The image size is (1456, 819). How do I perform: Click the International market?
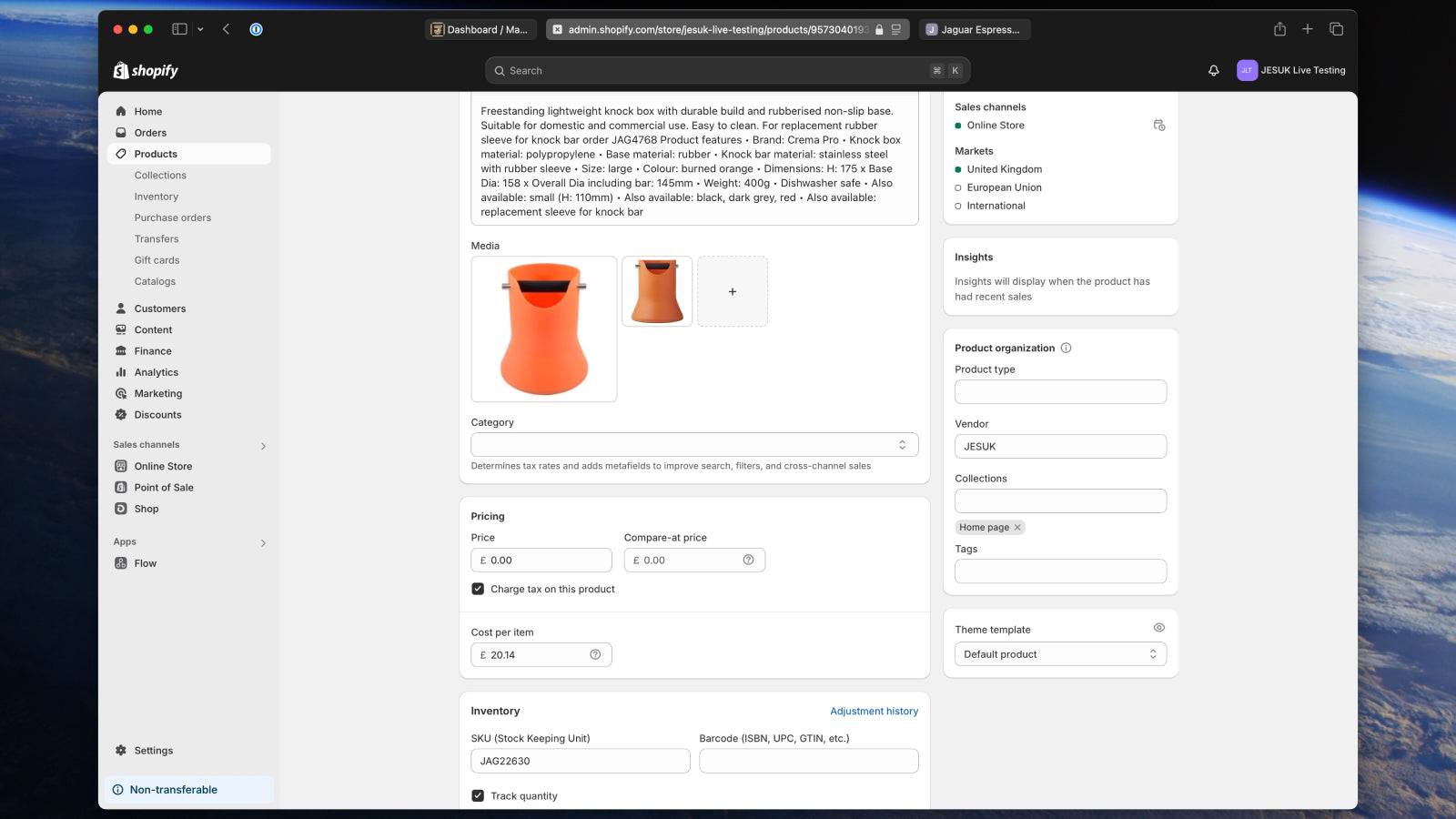pos(996,206)
